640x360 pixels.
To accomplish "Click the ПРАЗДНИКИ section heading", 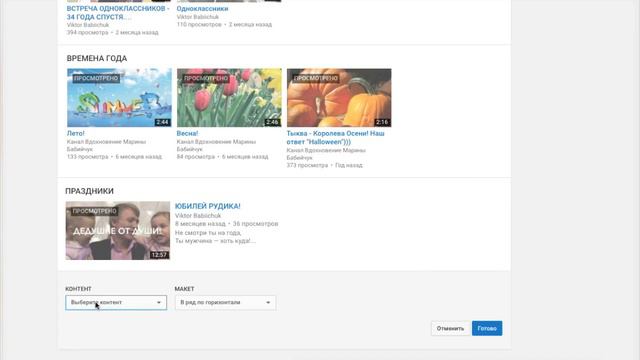I will coord(89,191).
